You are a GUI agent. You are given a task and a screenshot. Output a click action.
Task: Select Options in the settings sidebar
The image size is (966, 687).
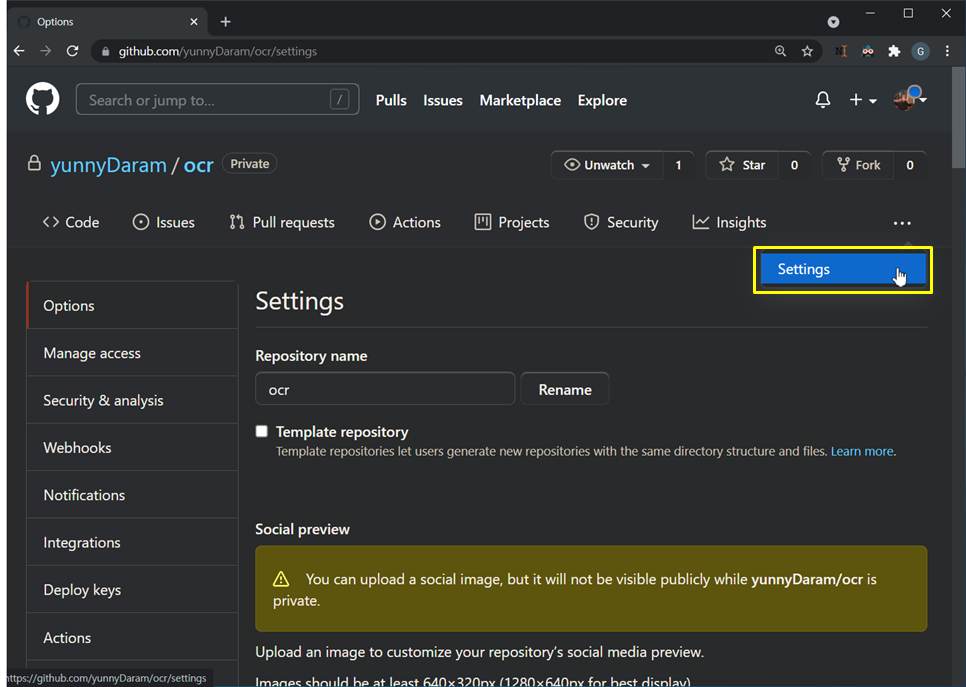[x=132, y=306]
